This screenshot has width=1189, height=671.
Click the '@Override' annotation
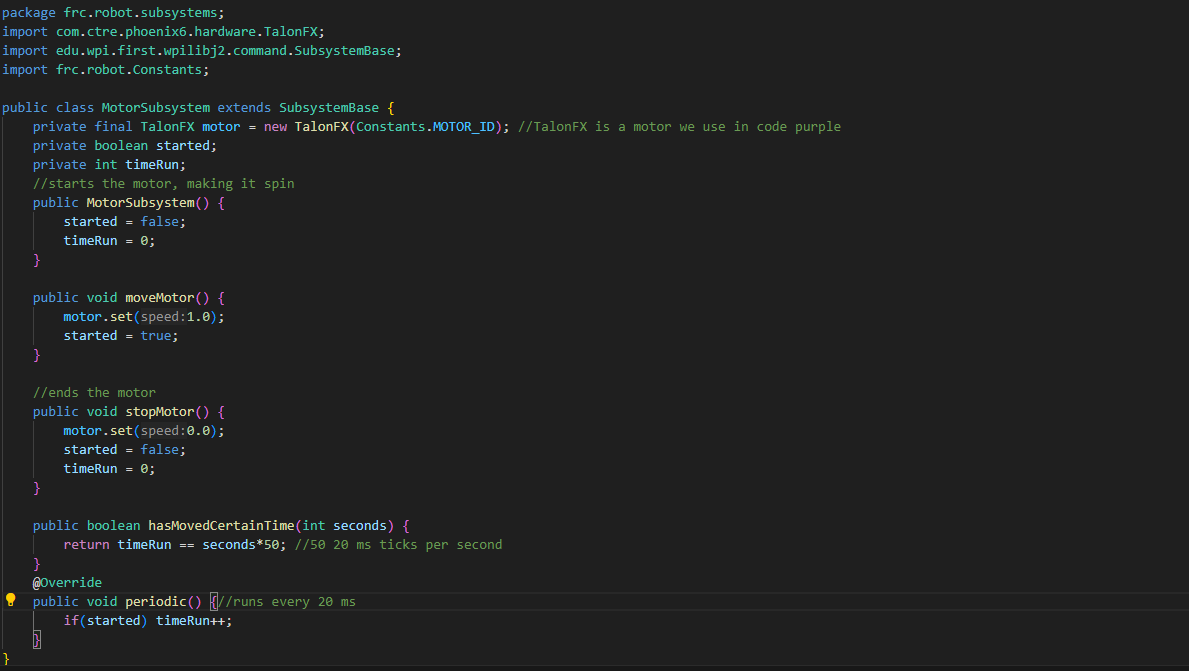point(67,582)
